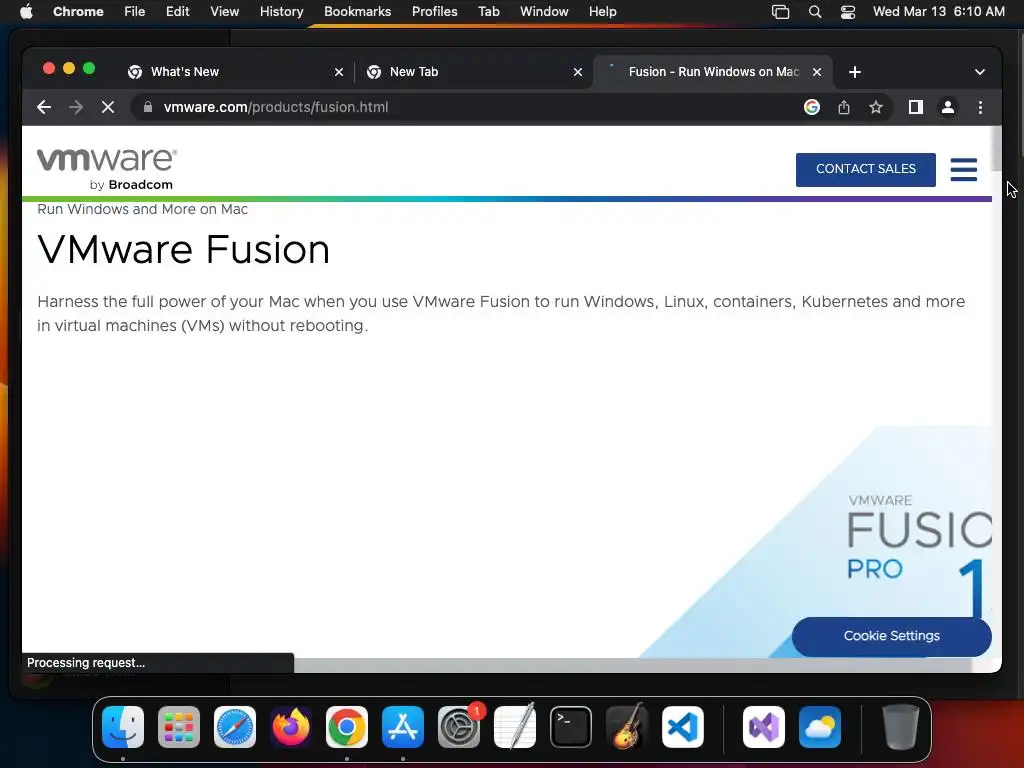Open the Chrome app menu
This screenshot has height=768, width=1024.
78,11
